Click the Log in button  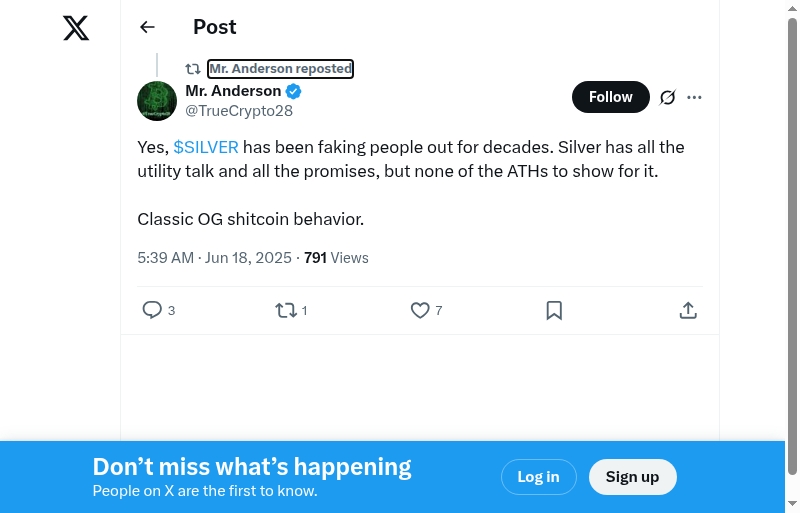(x=538, y=477)
